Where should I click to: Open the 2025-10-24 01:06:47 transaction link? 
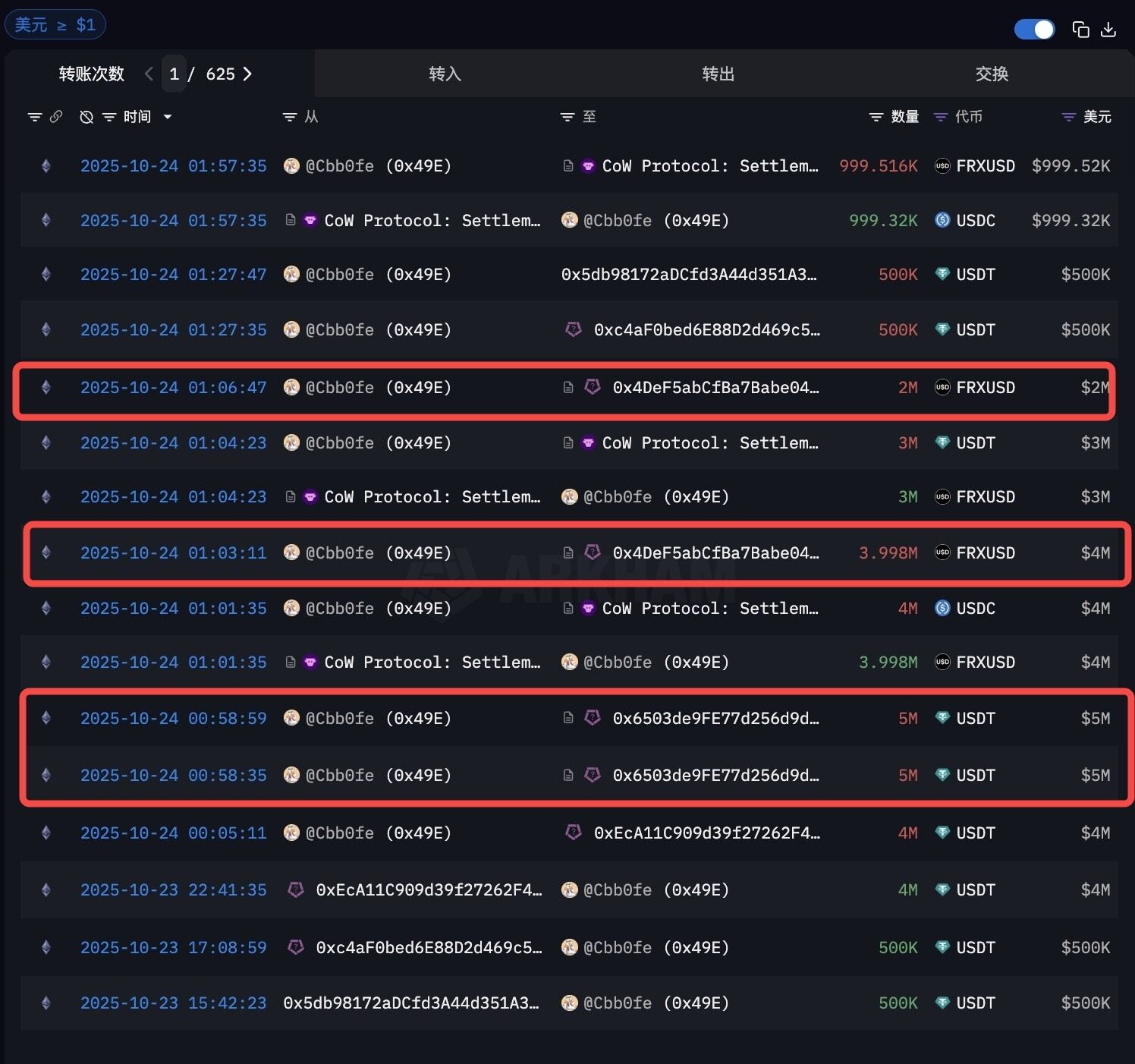pyautogui.click(x=173, y=388)
